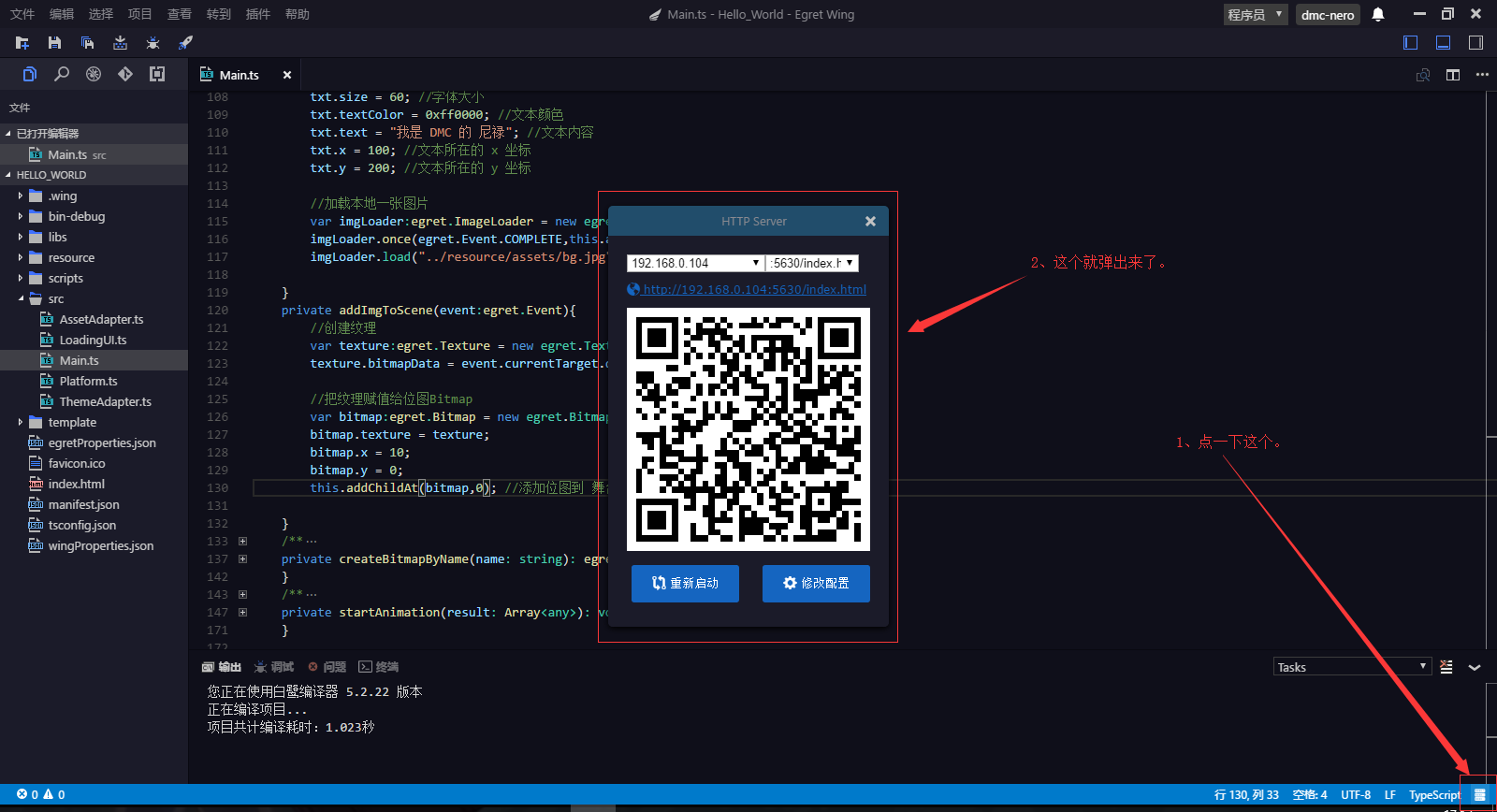Collapse the bottom panel with chevron
This screenshot has height=812, width=1497.
pyautogui.click(x=1475, y=667)
